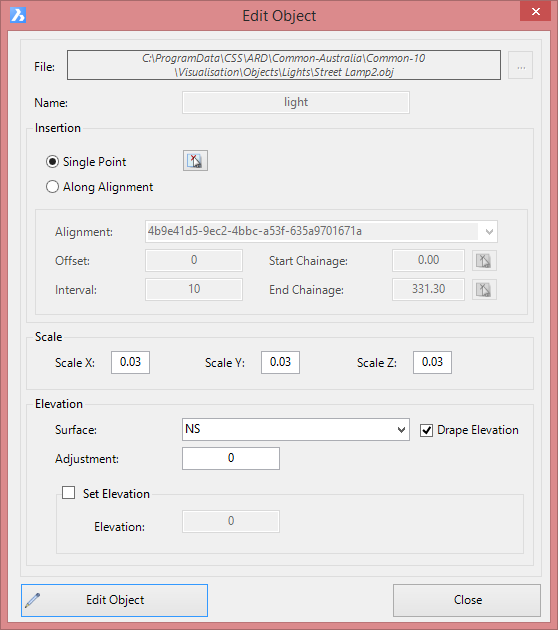Viewport: 558px width, 630px height.
Task: Click the file browse ellipsis button
Action: tap(521, 65)
